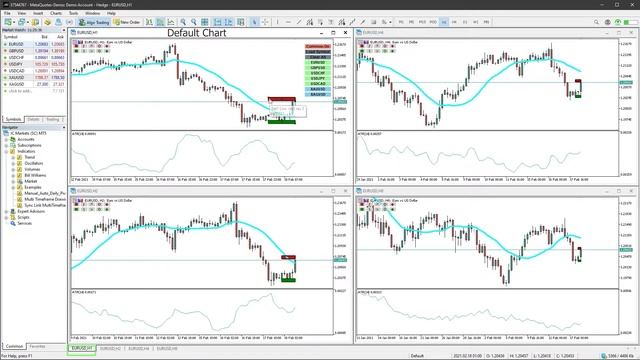Viewport: 640px width, 360px height.
Task: Expand the Bill Williams folder
Action: click(x=13, y=175)
